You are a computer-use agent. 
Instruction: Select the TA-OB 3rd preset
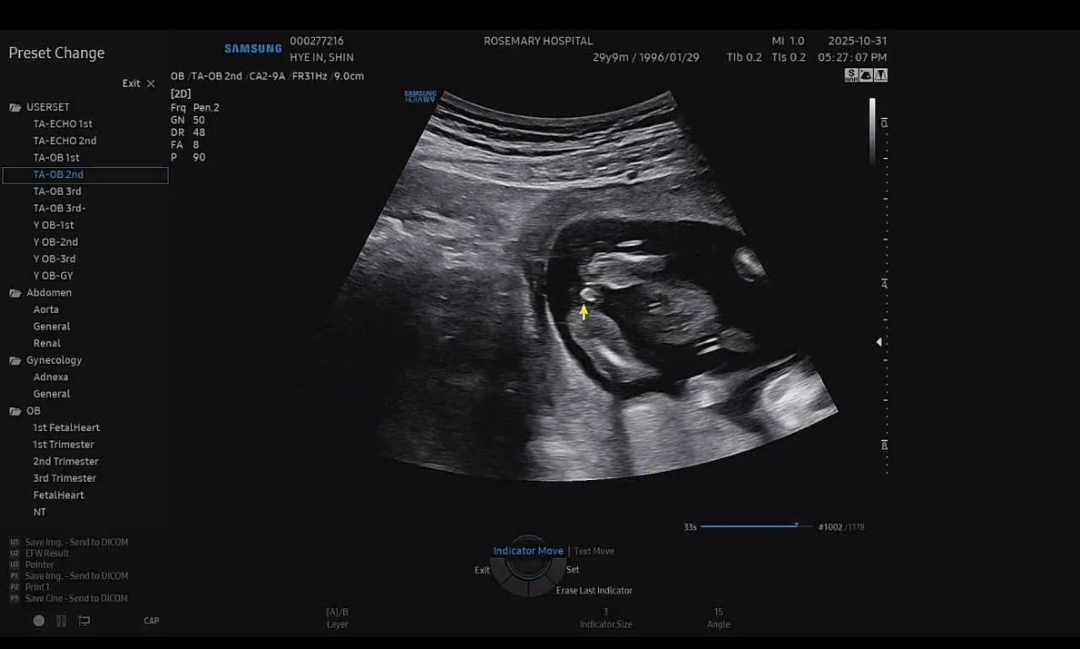[57, 191]
